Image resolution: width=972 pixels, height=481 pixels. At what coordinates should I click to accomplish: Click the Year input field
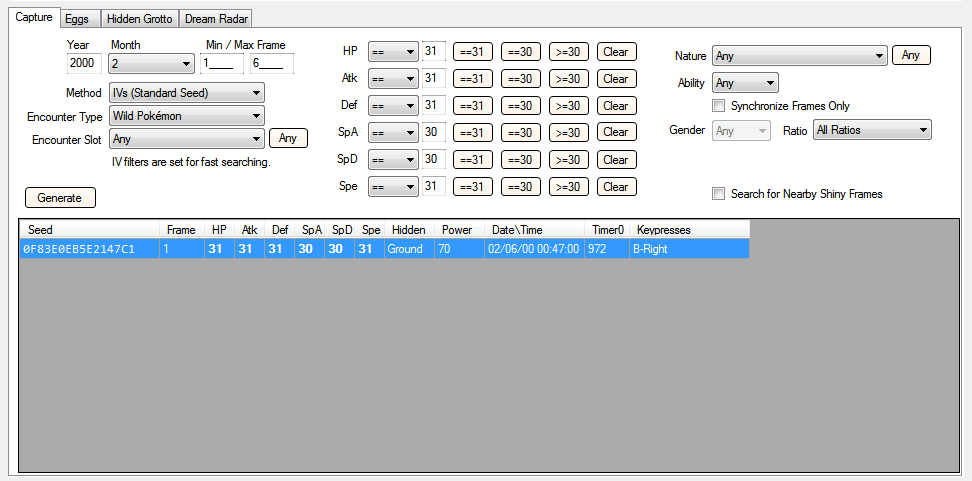(84, 64)
